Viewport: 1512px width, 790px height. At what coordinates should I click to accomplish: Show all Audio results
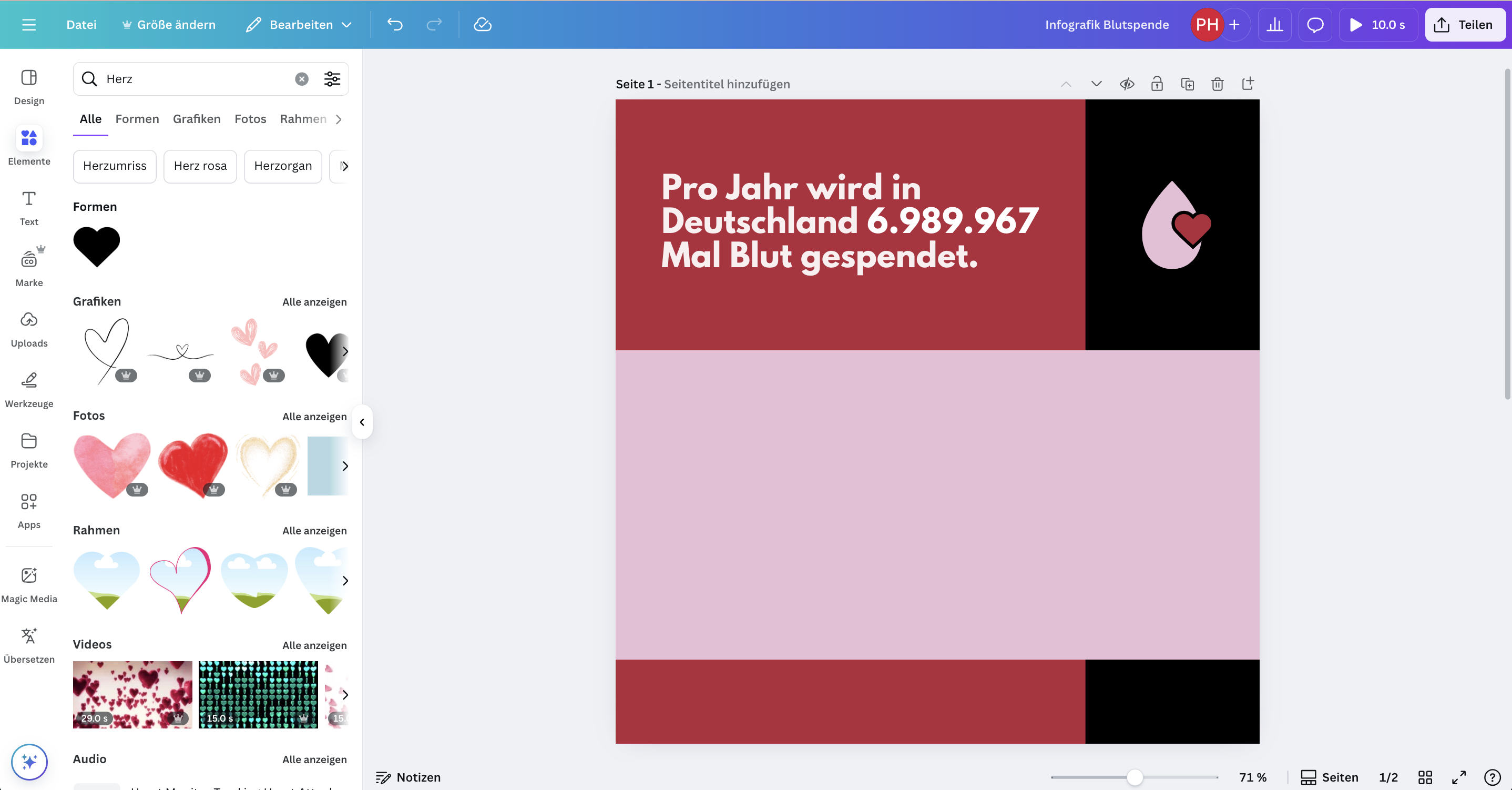pos(314,759)
